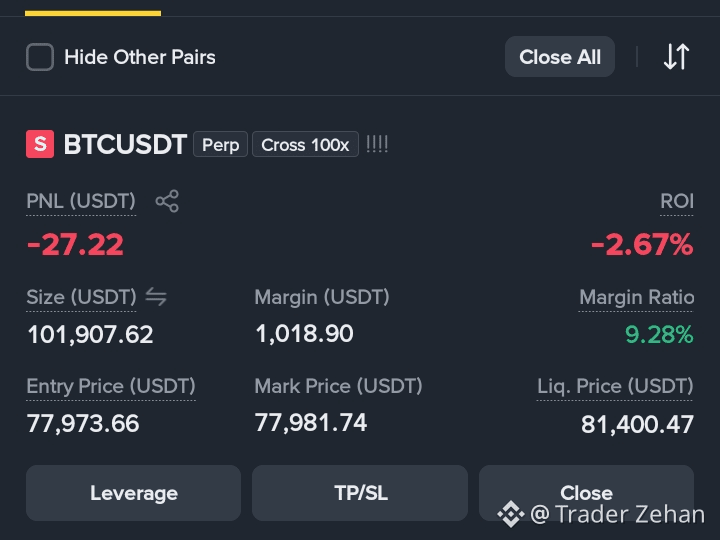Open the positions sort arrows icon
The height and width of the screenshot is (540, 720).
676,57
